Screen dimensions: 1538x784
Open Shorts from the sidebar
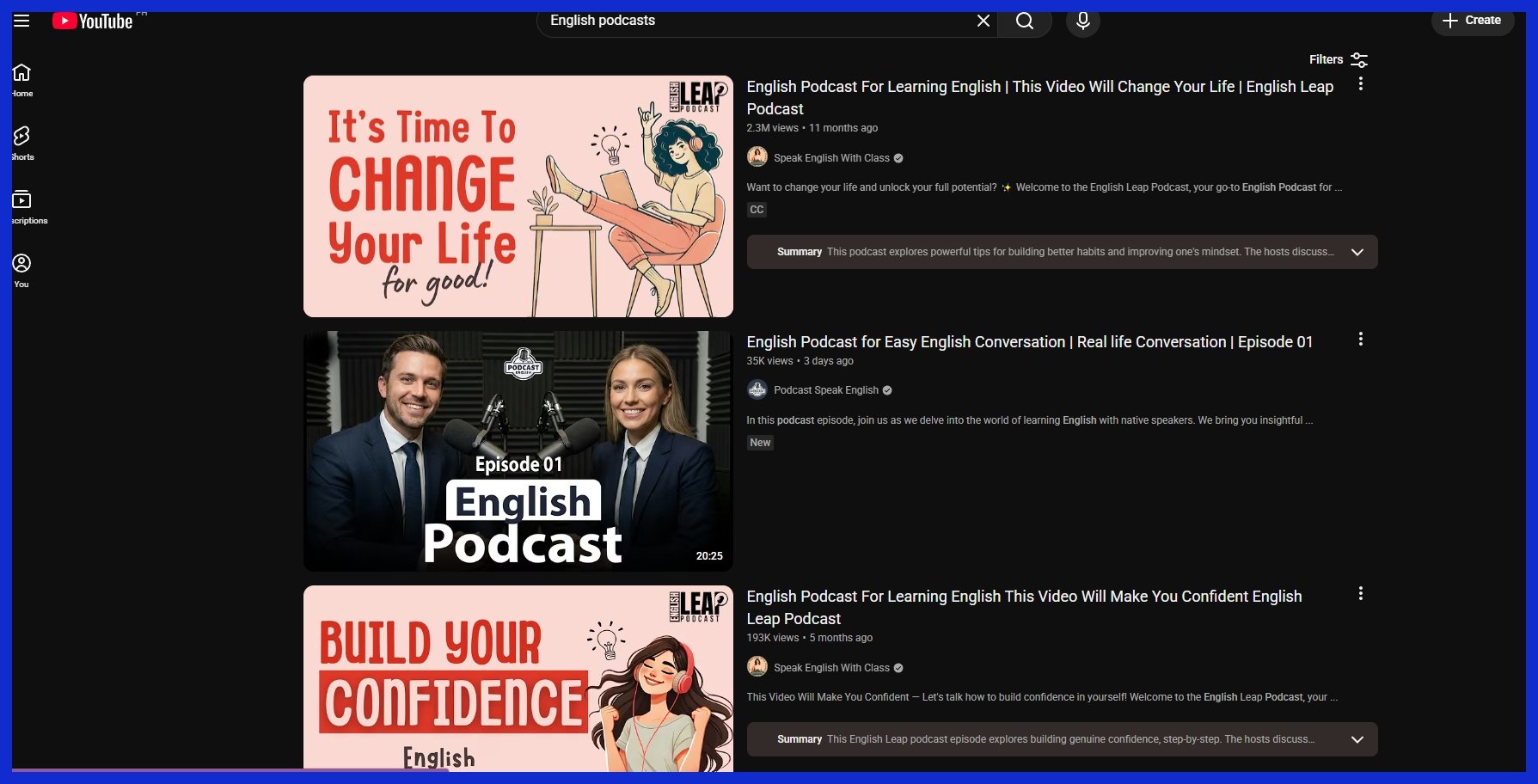[x=21, y=144]
